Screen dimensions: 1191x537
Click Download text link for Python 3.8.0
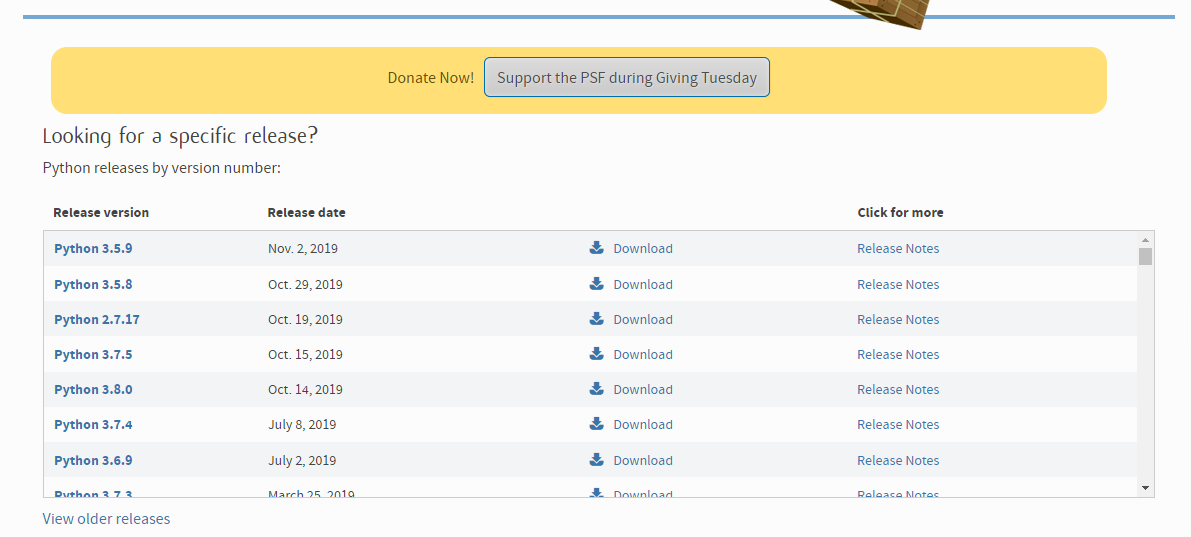(643, 389)
